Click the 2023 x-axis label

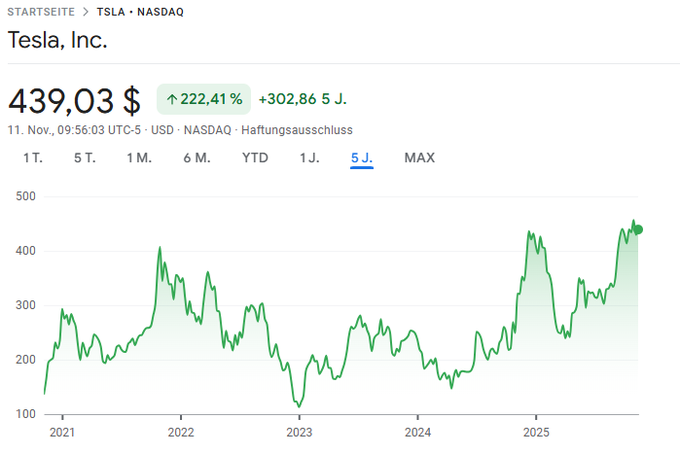pos(299,432)
